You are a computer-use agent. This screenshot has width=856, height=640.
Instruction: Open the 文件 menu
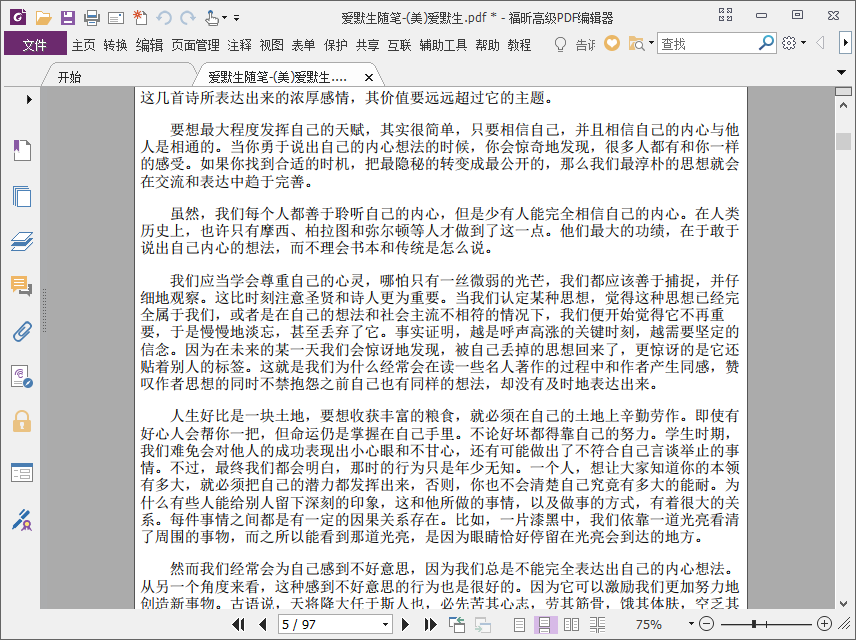coord(35,44)
